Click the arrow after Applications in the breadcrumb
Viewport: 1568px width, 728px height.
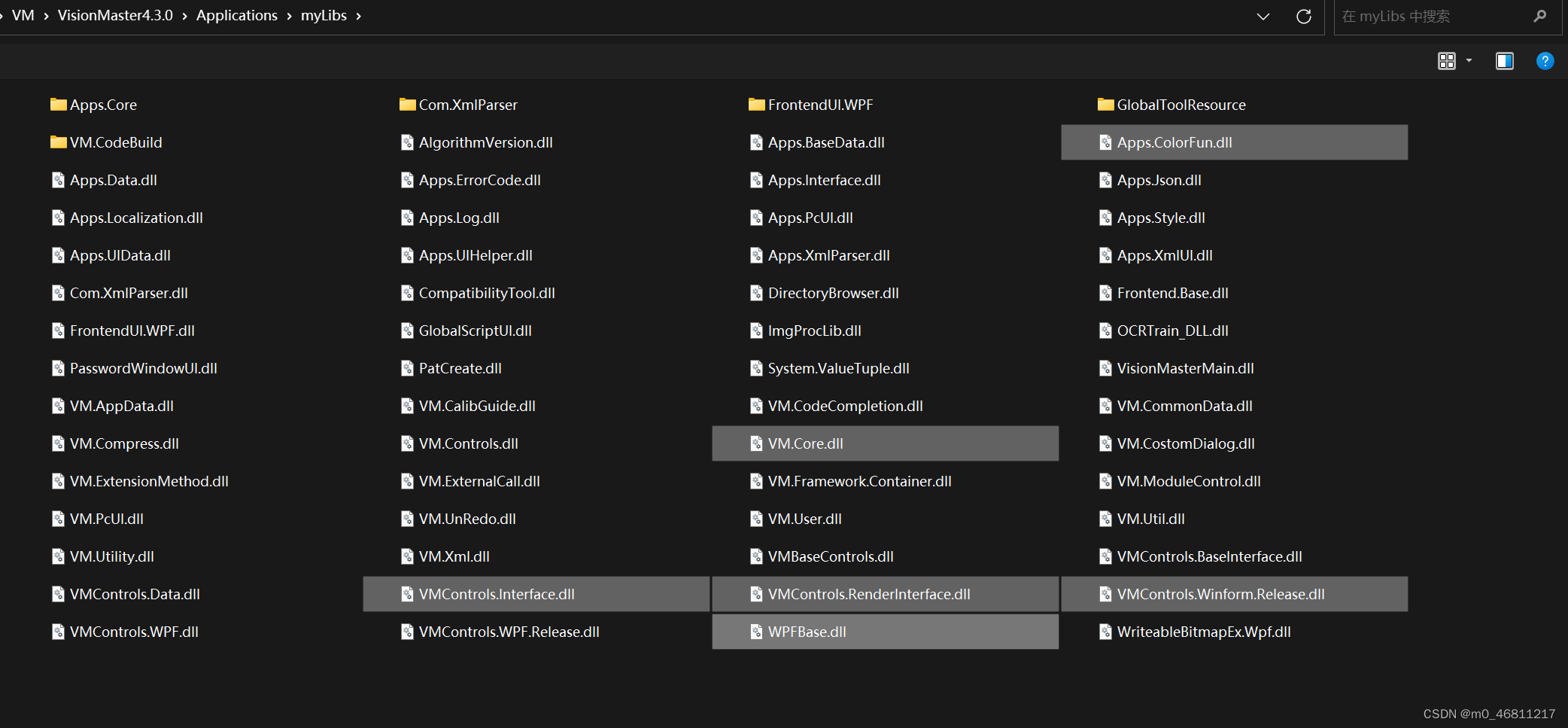click(x=287, y=15)
